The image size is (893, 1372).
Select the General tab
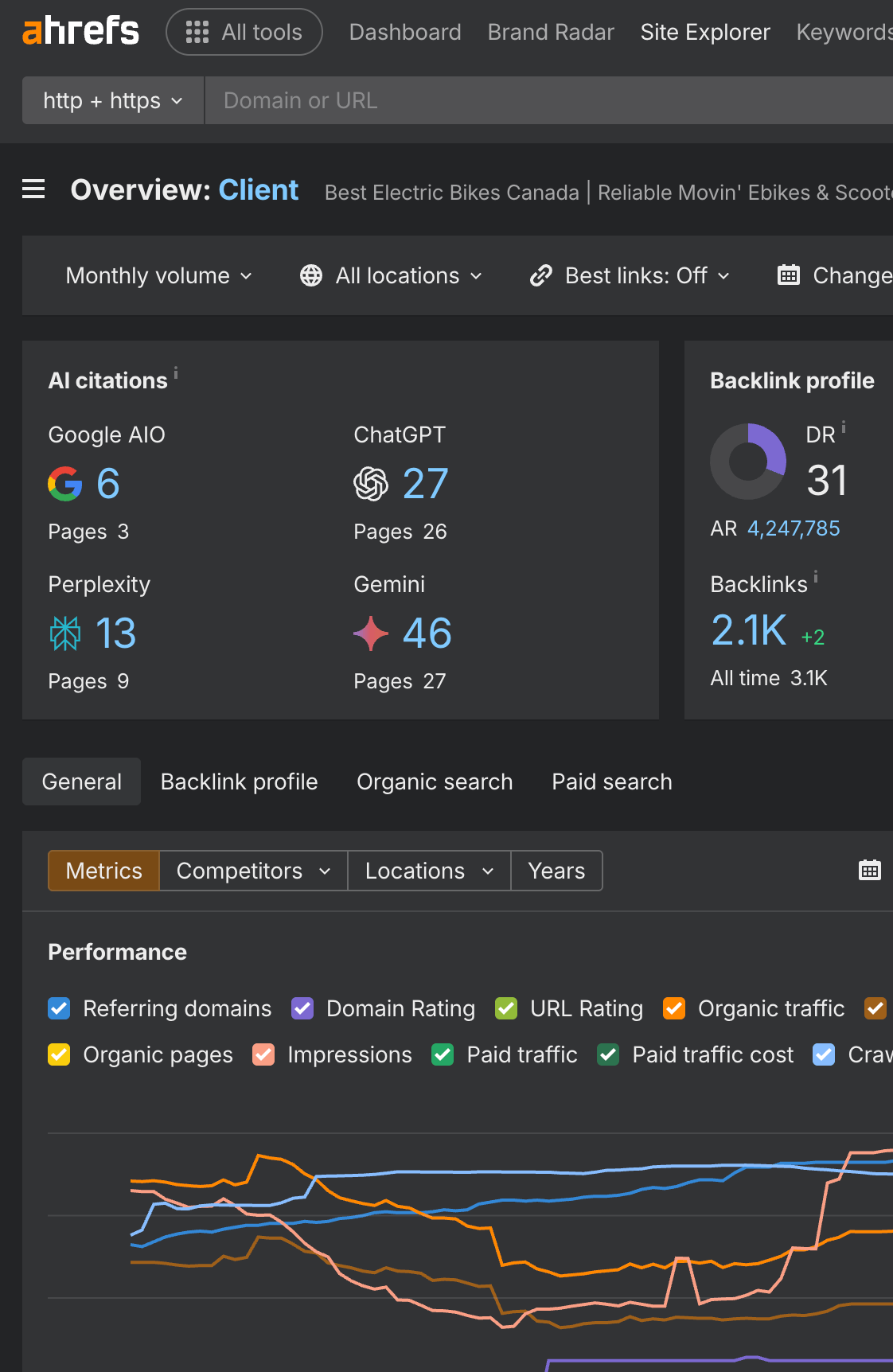(81, 781)
